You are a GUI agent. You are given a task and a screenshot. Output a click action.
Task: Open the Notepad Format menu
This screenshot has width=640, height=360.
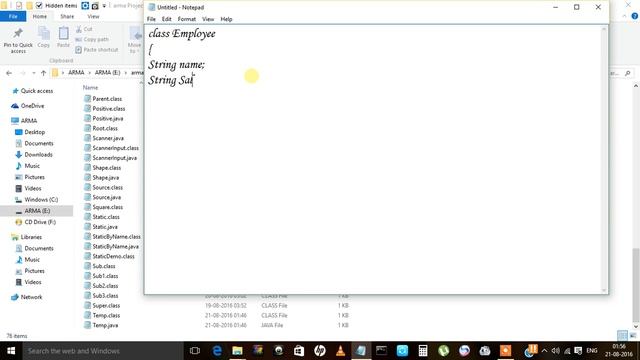click(187, 19)
